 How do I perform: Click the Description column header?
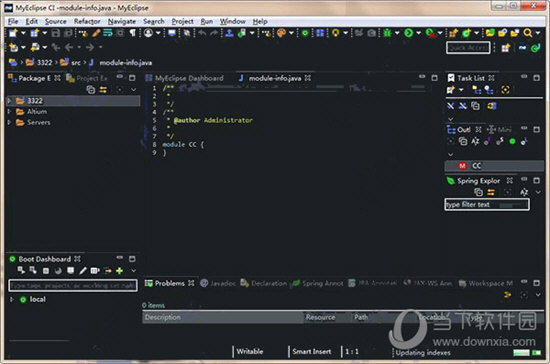click(223, 317)
